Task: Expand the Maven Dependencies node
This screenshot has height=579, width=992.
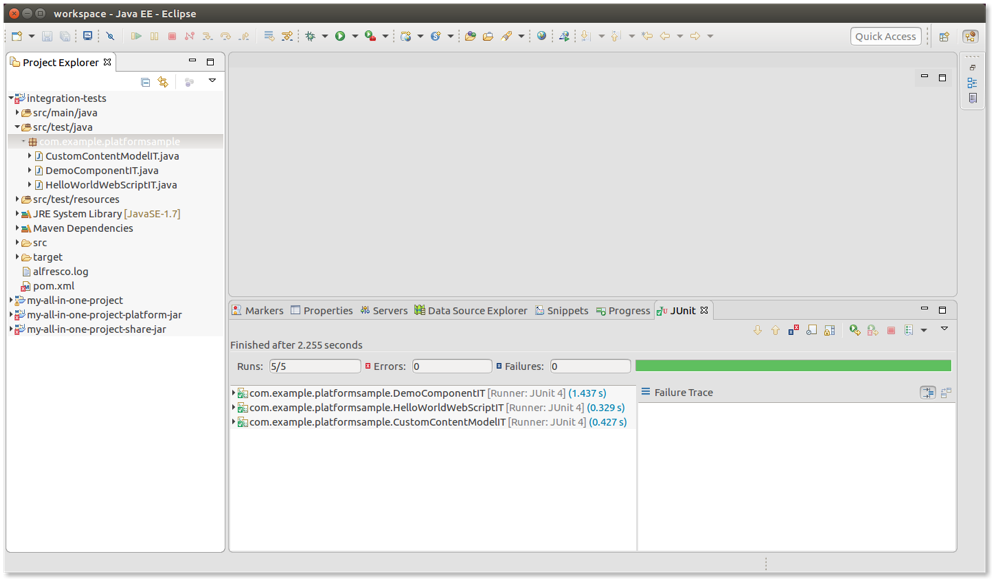Action: click(x=17, y=228)
